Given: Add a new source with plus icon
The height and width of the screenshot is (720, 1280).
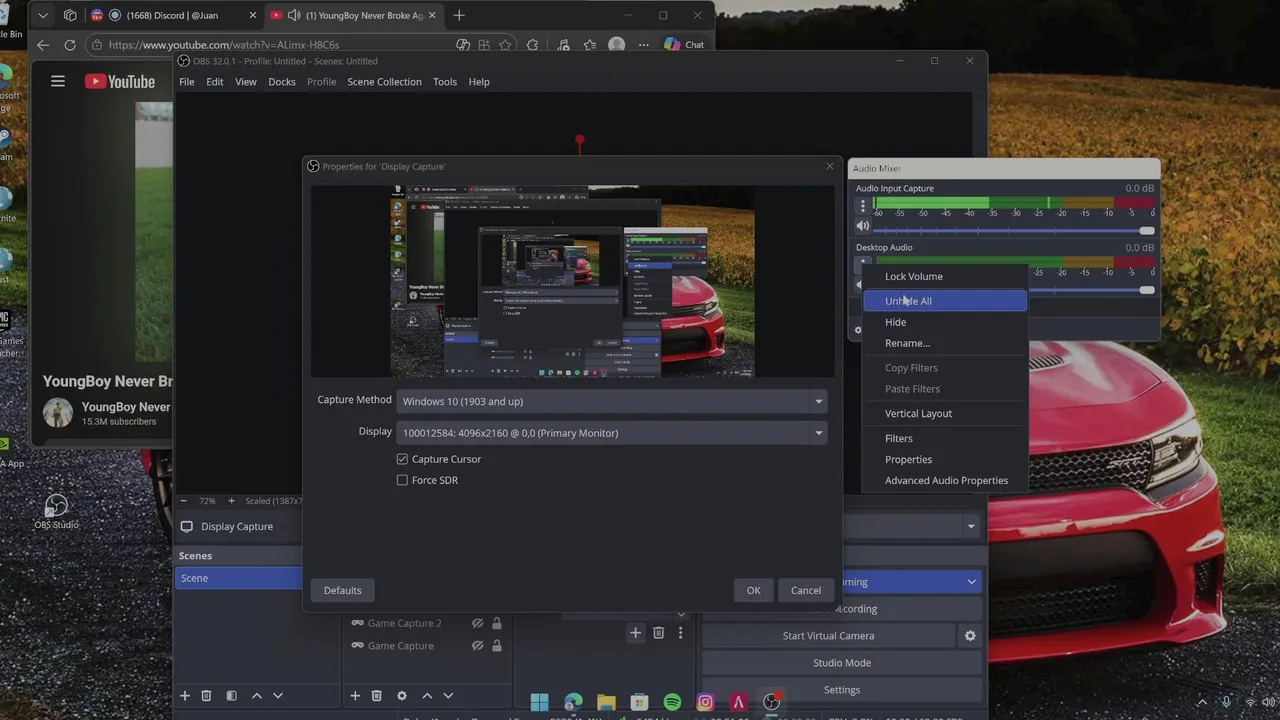Looking at the screenshot, I should pyautogui.click(x=354, y=696).
